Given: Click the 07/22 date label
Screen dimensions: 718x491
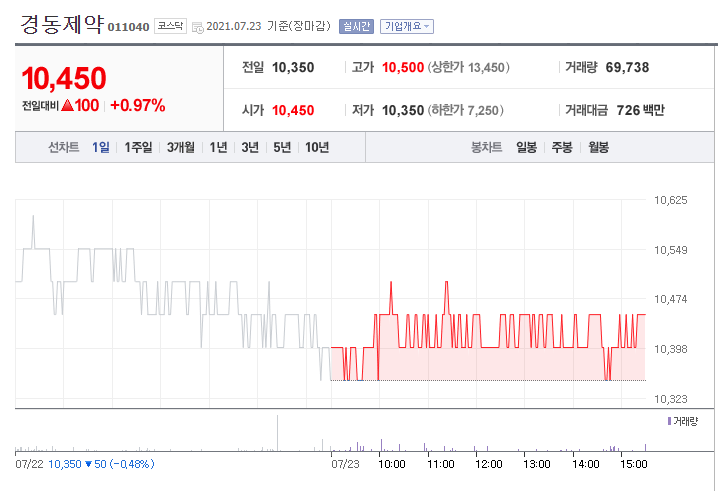Looking at the screenshot, I should click(29, 464).
